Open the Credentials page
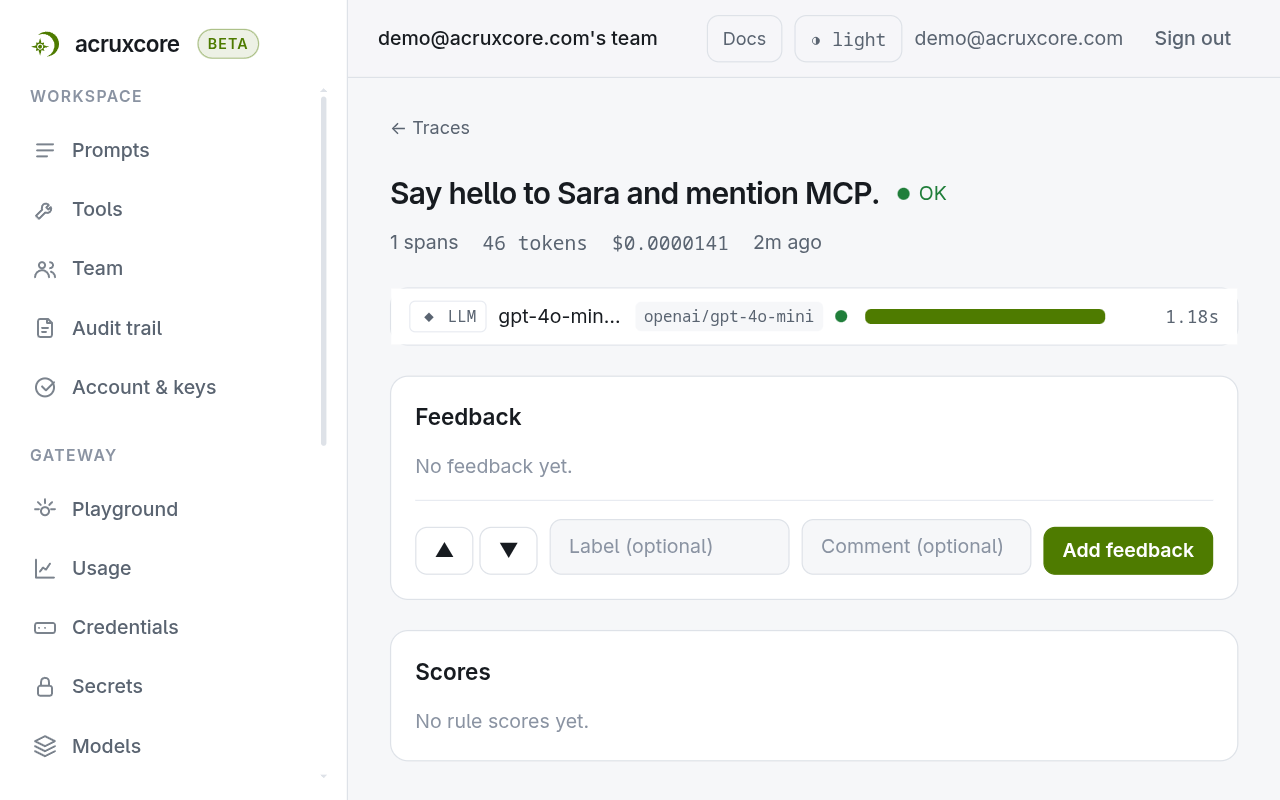 pyautogui.click(x=125, y=627)
